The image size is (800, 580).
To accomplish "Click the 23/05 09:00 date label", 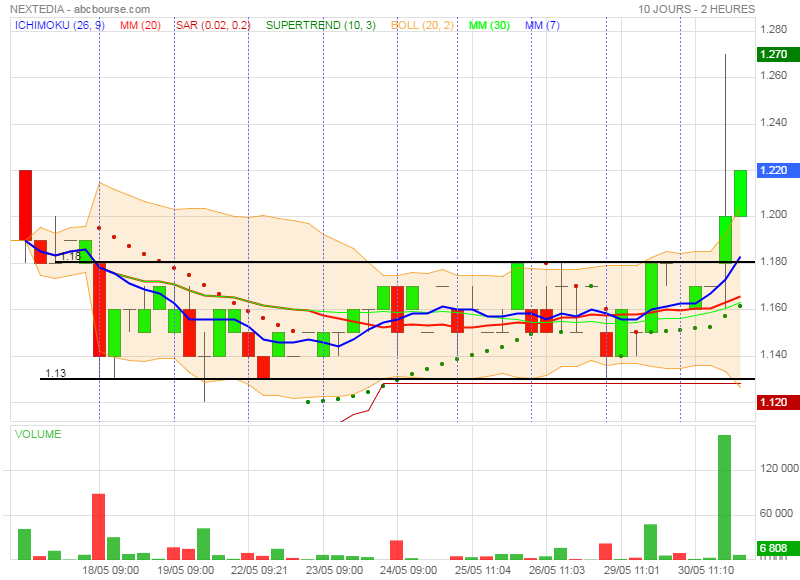I will 334,570.
